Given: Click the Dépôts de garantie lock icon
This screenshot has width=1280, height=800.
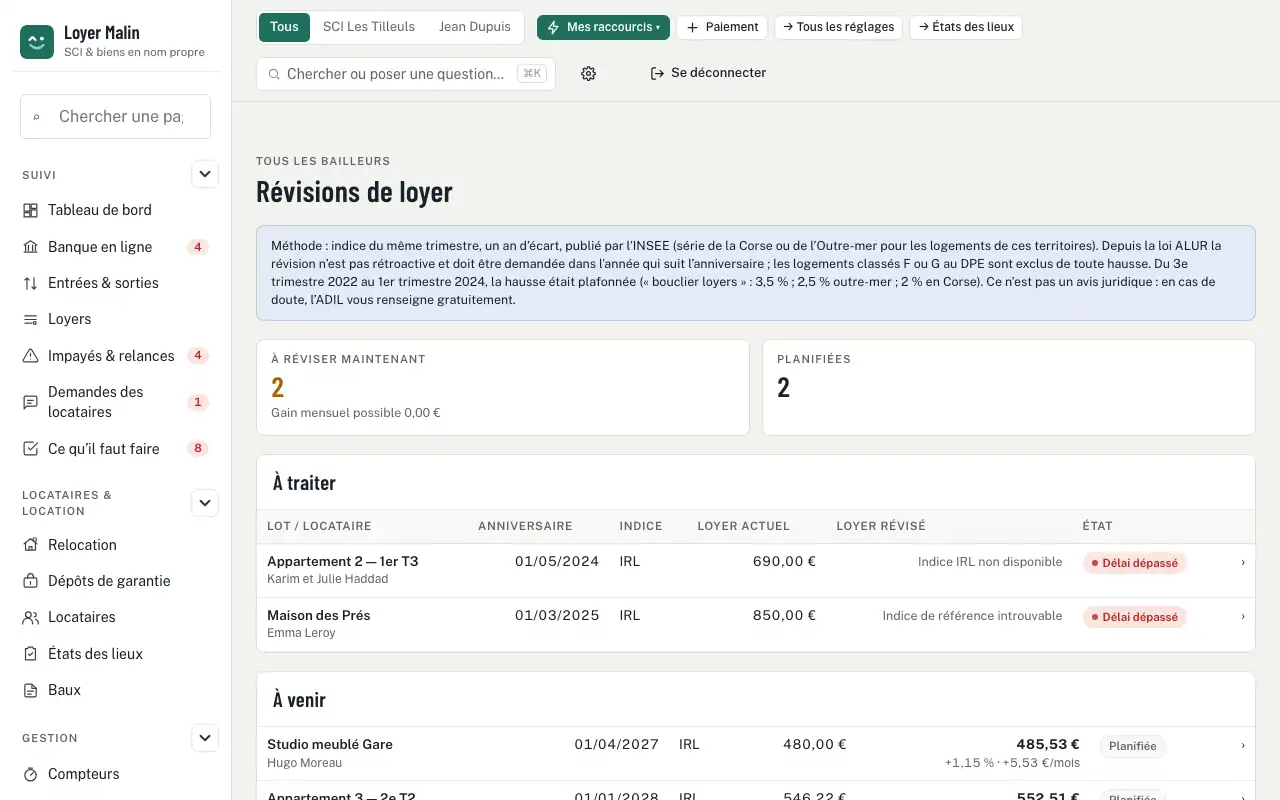Looking at the screenshot, I should pyautogui.click(x=30, y=581).
